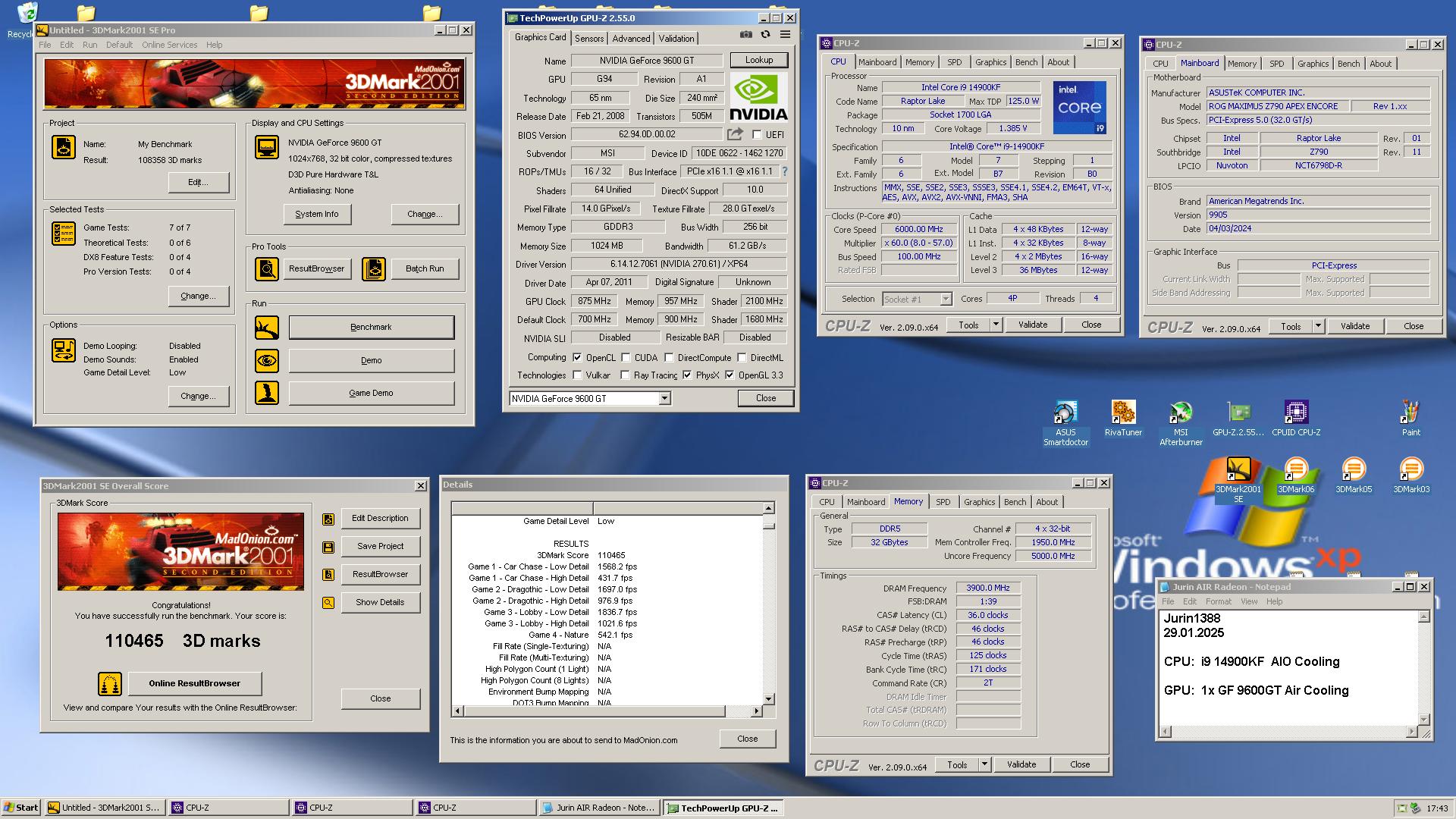Switch to Jurin AIR Radeon Notepad taskbar button
This screenshot has height=819, width=1456.
coord(599,808)
